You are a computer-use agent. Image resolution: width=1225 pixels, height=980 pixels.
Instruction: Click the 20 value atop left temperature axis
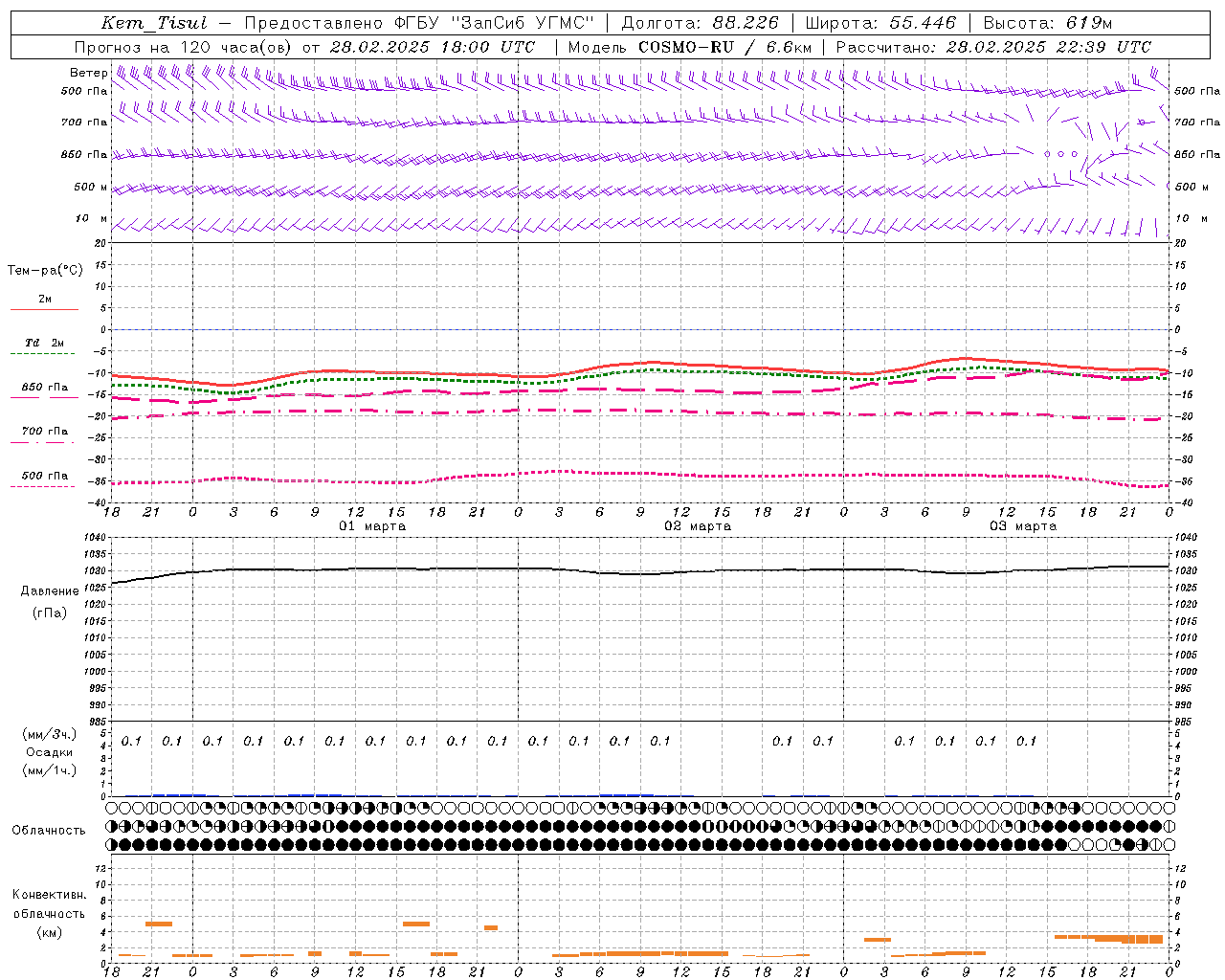pos(100,243)
